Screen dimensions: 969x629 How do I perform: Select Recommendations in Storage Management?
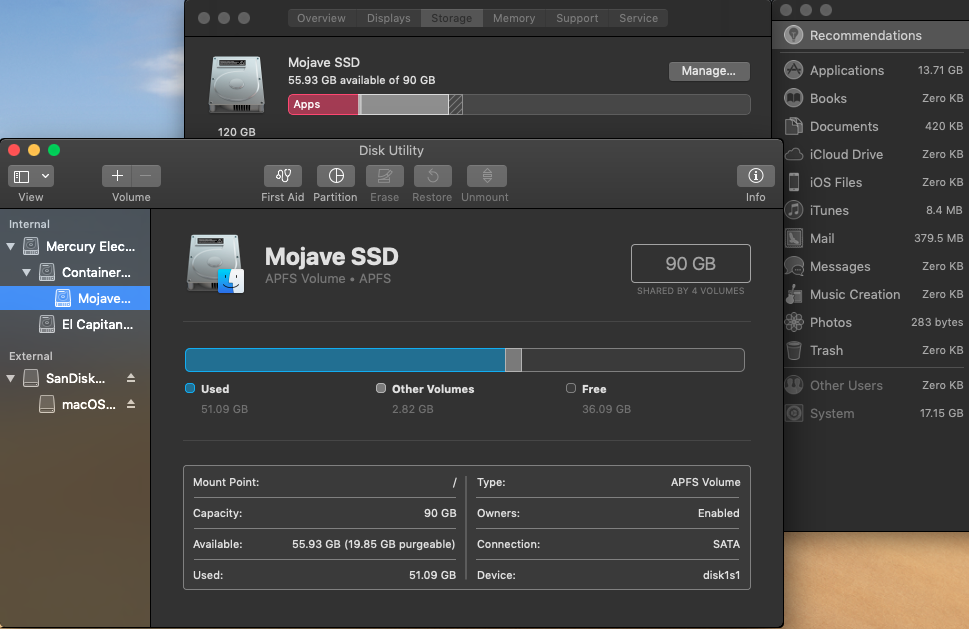[x=871, y=35]
